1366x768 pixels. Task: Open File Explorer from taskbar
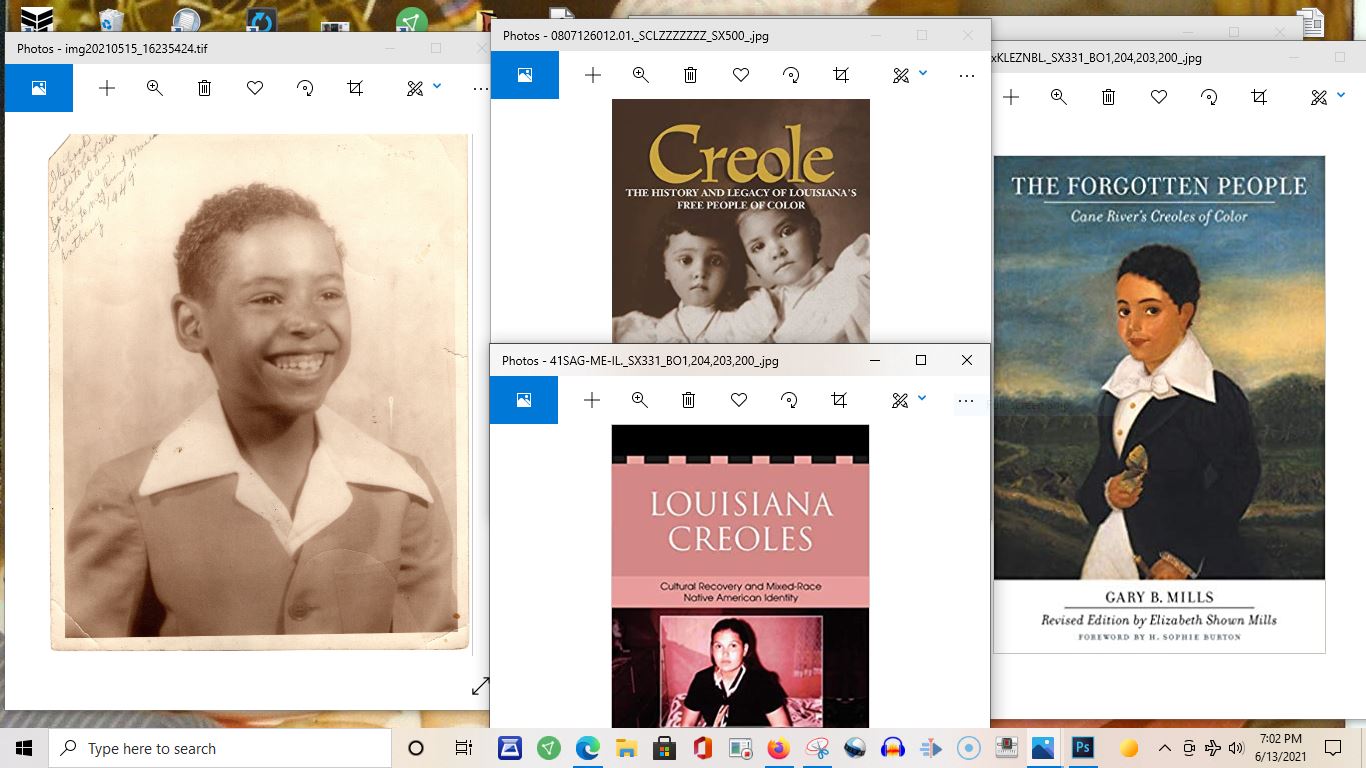coord(626,748)
